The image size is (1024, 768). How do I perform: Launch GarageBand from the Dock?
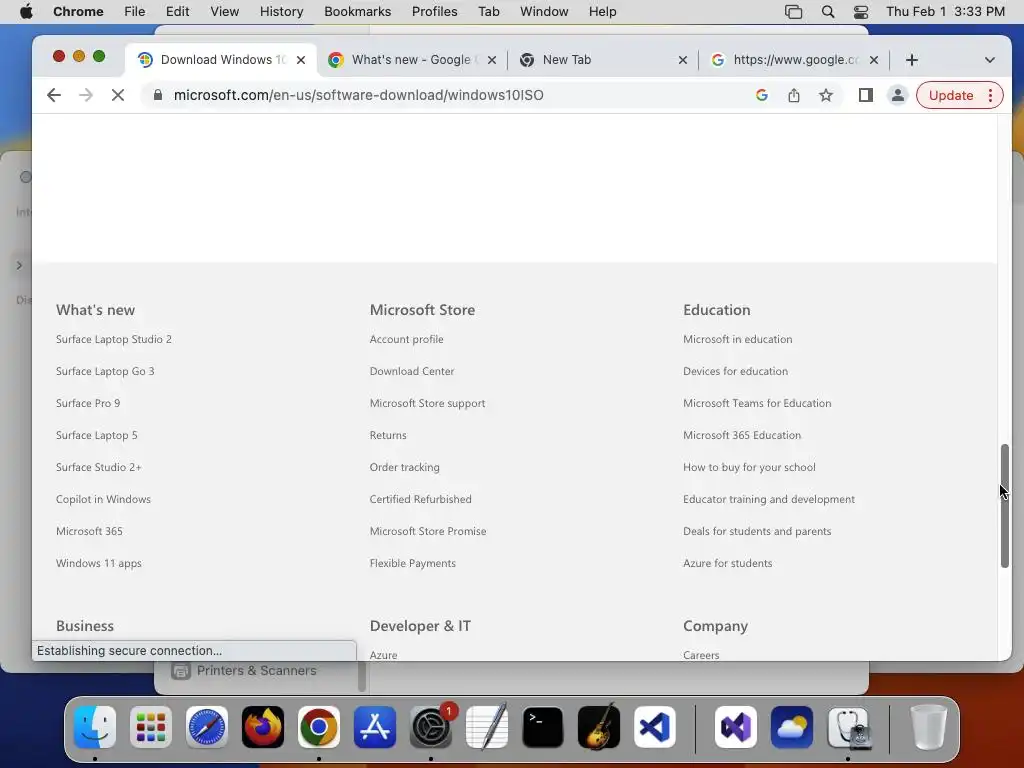[599, 727]
